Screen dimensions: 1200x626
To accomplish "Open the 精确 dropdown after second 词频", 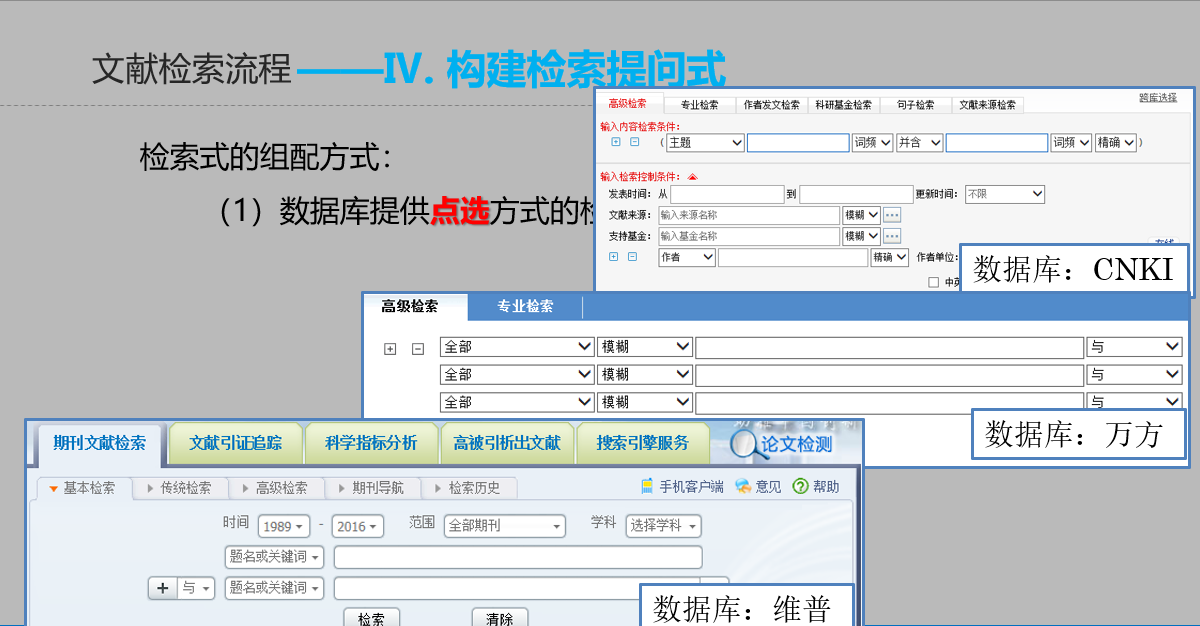I will click(x=1116, y=143).
